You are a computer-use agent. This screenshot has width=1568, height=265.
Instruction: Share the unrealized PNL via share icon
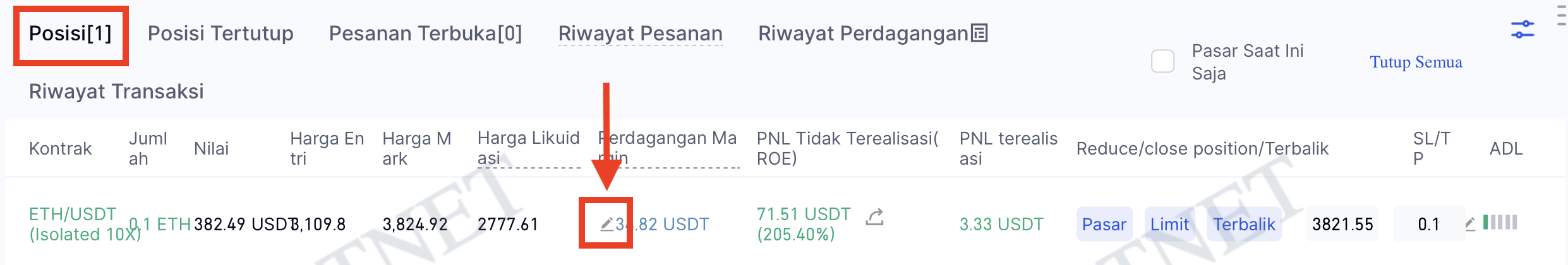pyautogui.click(x=875, y=218)
